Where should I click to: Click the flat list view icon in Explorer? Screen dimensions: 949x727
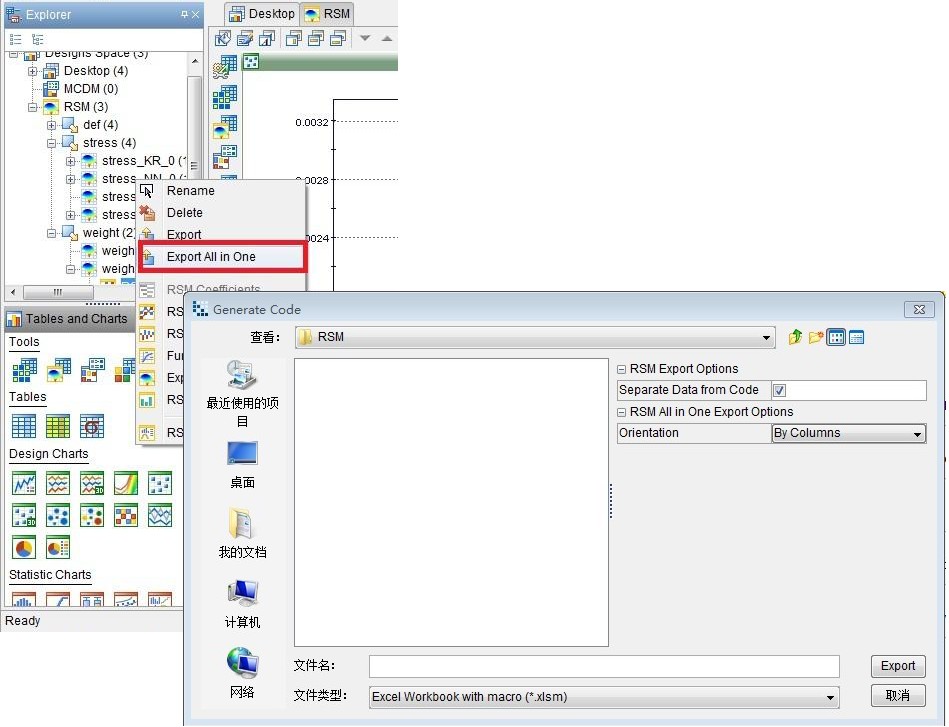[16, 39]
